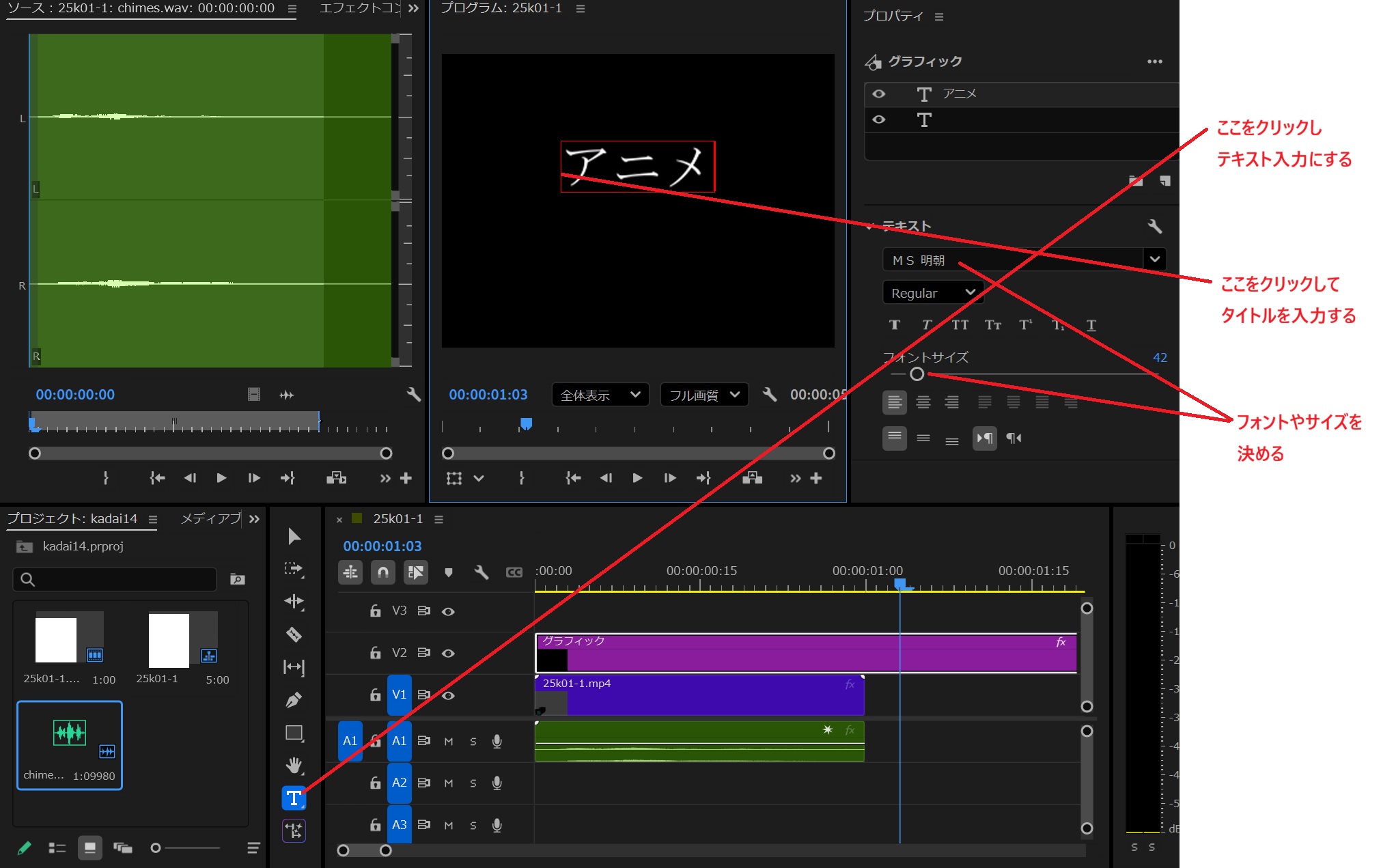This screenshot has height=868, width=1396.
Task: Mute audio track A1
Action: [449, 742]
